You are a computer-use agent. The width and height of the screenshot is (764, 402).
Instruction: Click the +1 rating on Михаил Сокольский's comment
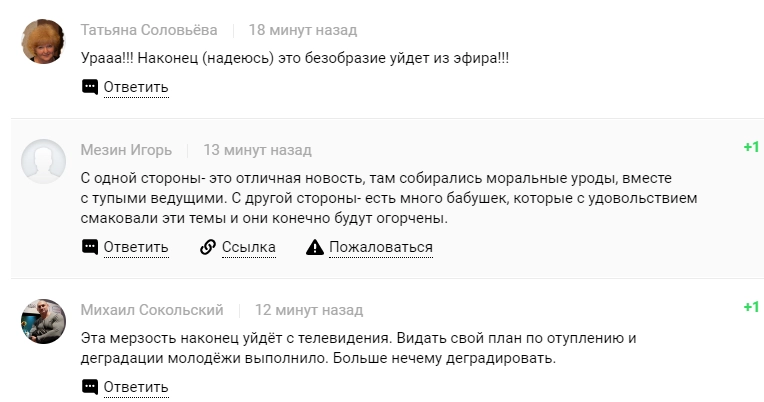click(x=751, y=308)
